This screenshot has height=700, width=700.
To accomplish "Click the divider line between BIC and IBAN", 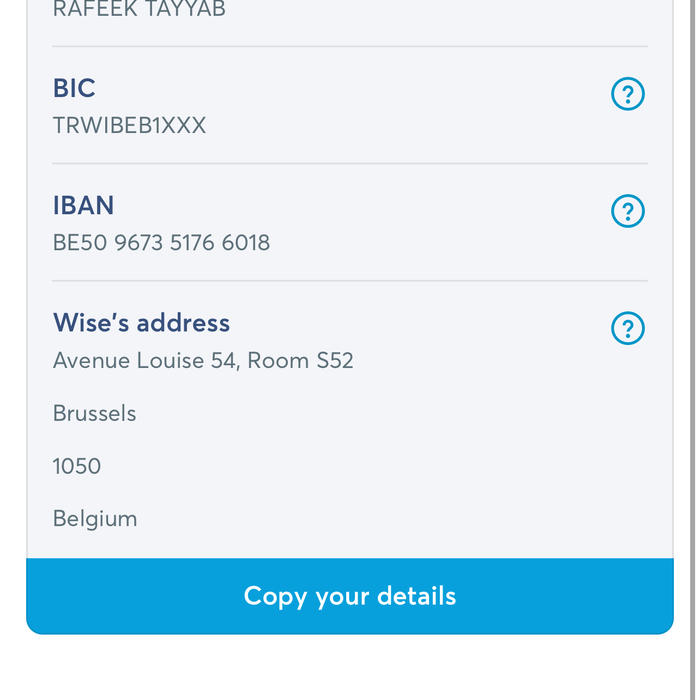I will tap(350, 163).
